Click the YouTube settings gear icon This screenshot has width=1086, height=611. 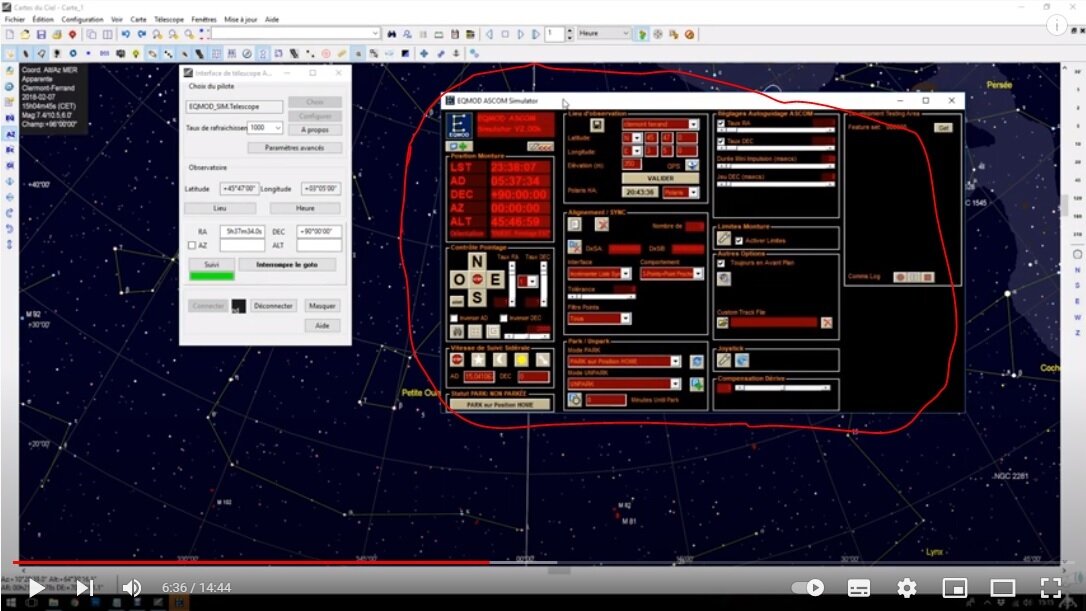907,588
